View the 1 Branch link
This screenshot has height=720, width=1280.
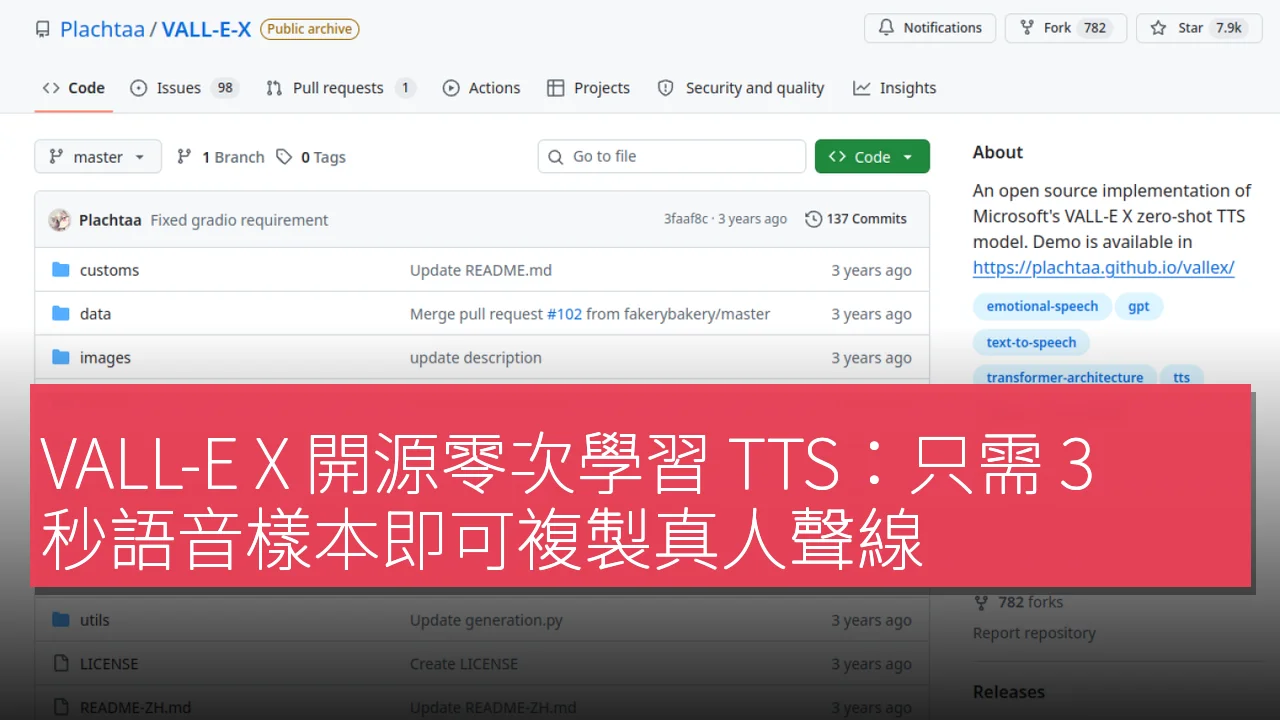(221, 157)
